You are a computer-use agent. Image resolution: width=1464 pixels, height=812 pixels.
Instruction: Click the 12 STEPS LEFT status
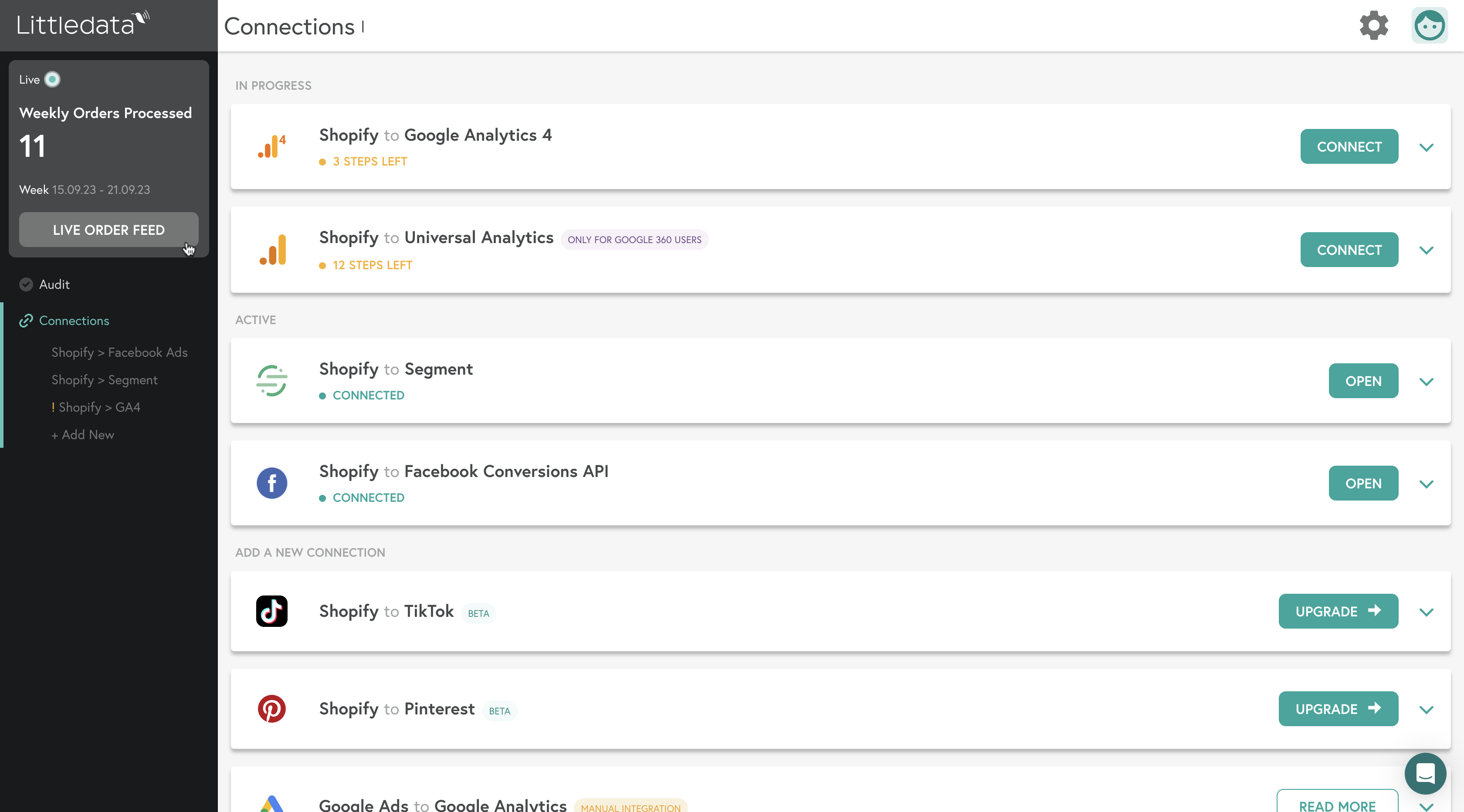(x=372, y=265)
